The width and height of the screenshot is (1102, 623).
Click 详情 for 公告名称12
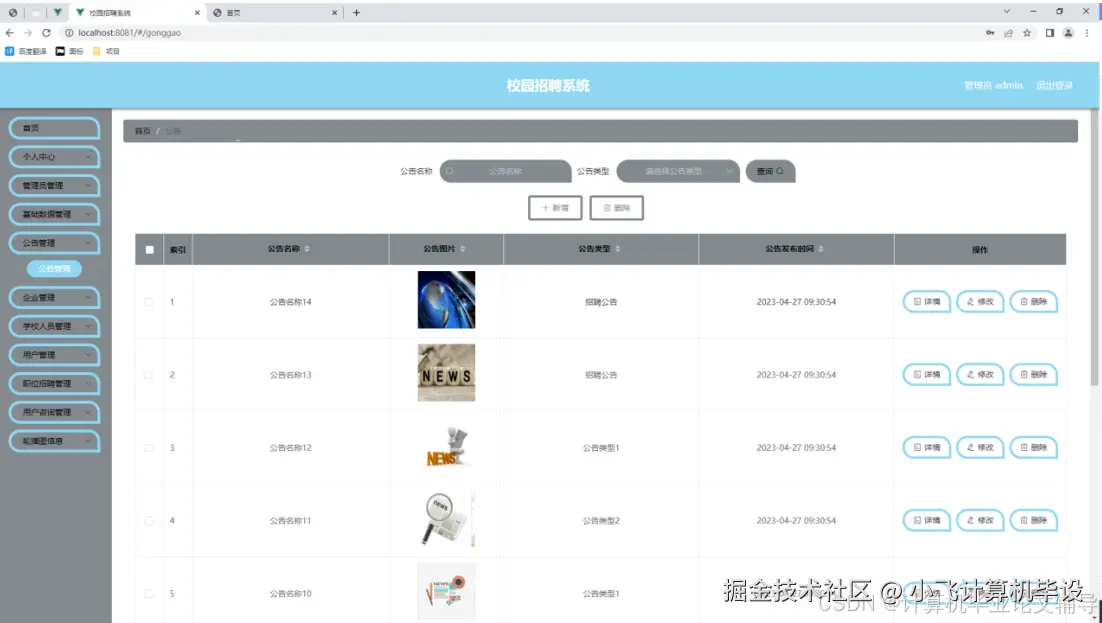coord(926,447)
